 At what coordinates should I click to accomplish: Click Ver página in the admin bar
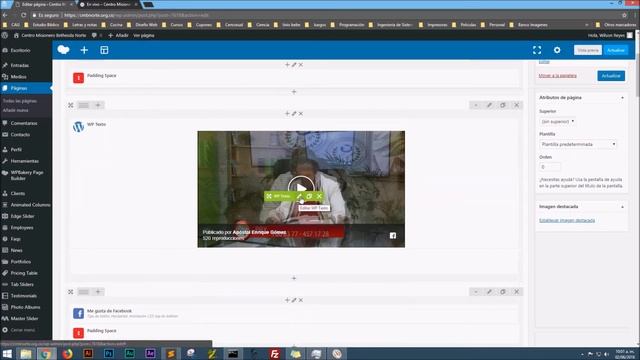click(144, 36)
